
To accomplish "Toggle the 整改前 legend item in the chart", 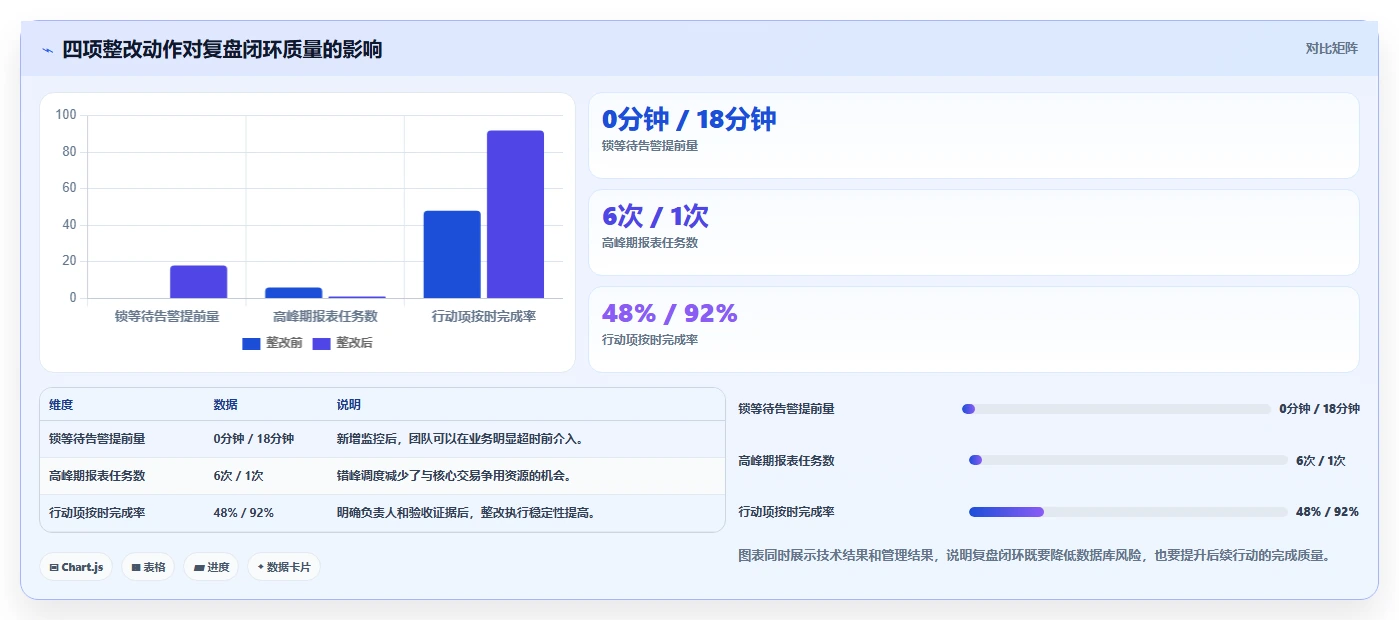I will point(272,343).
